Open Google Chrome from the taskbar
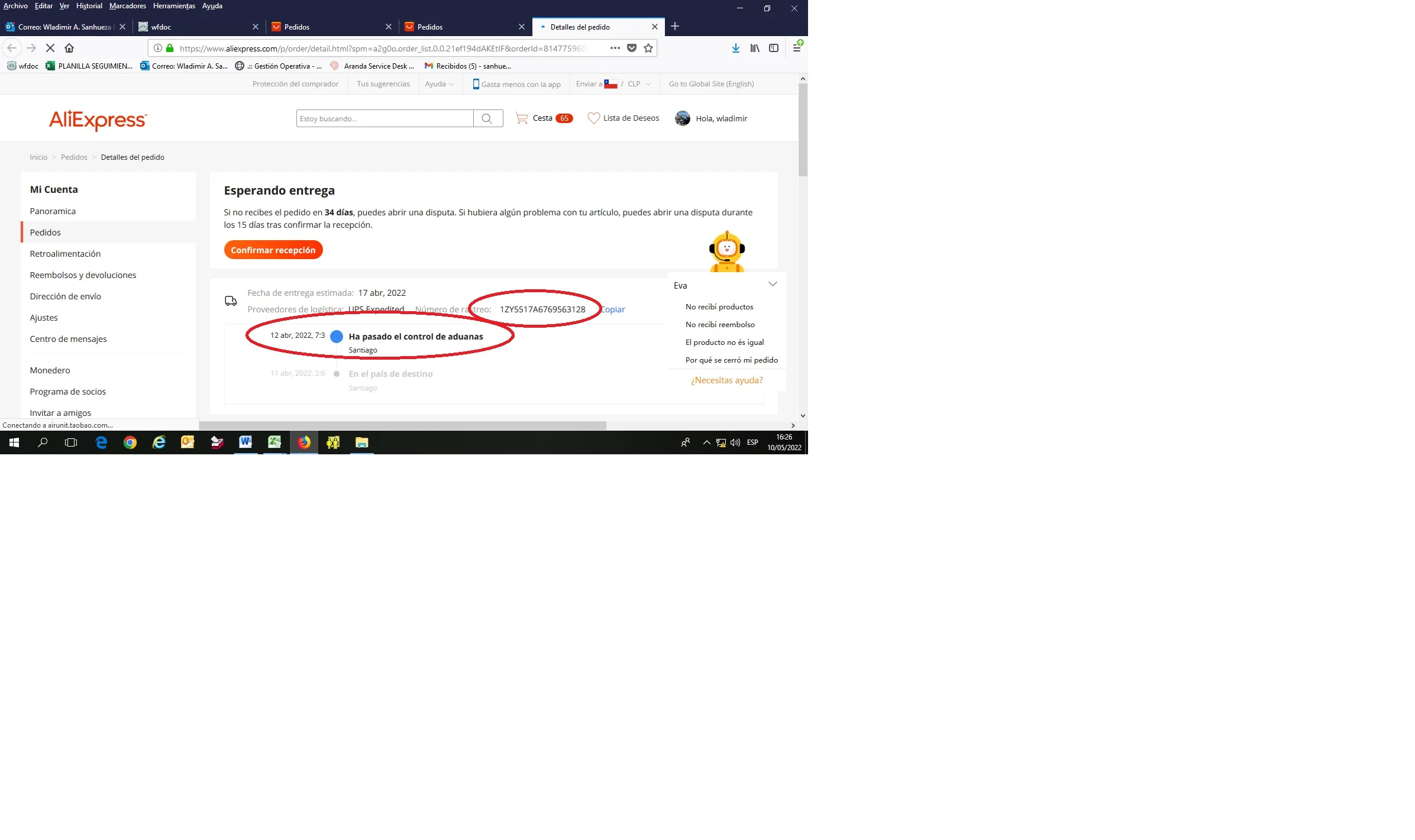1415x840 pixels. coord(130,442)
